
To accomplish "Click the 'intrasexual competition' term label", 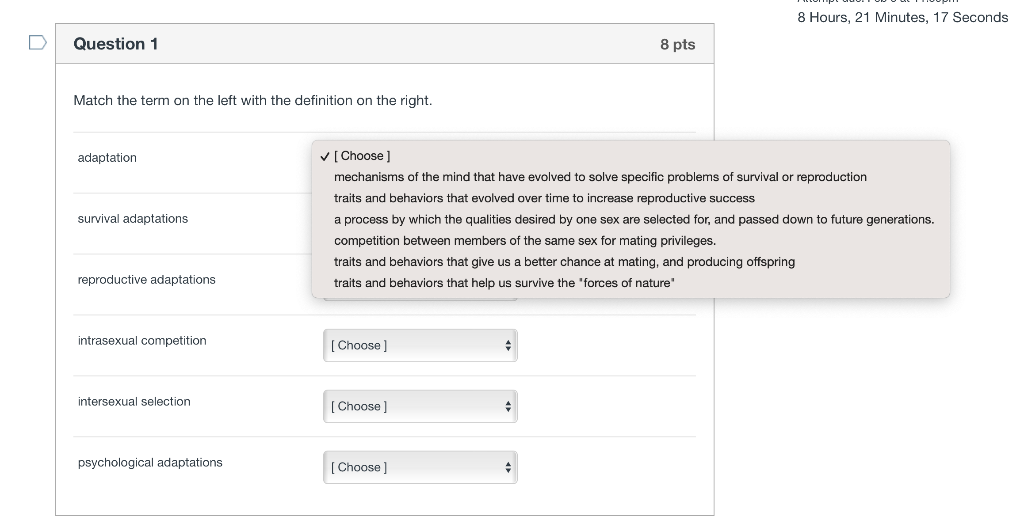I will [x=142, y=341].
